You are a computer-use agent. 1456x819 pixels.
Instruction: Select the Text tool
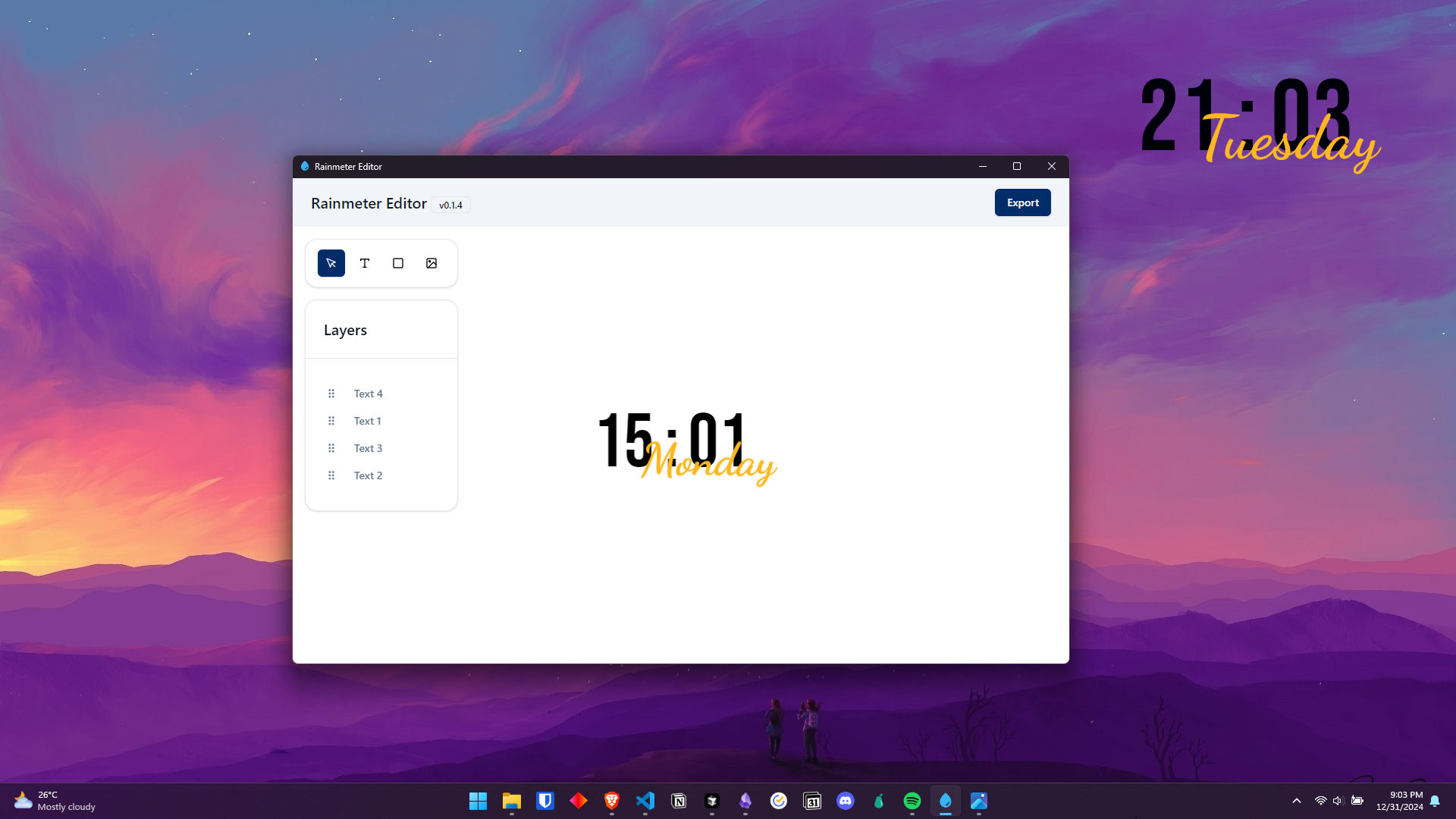pyautogui.click(x=365, y=263)
